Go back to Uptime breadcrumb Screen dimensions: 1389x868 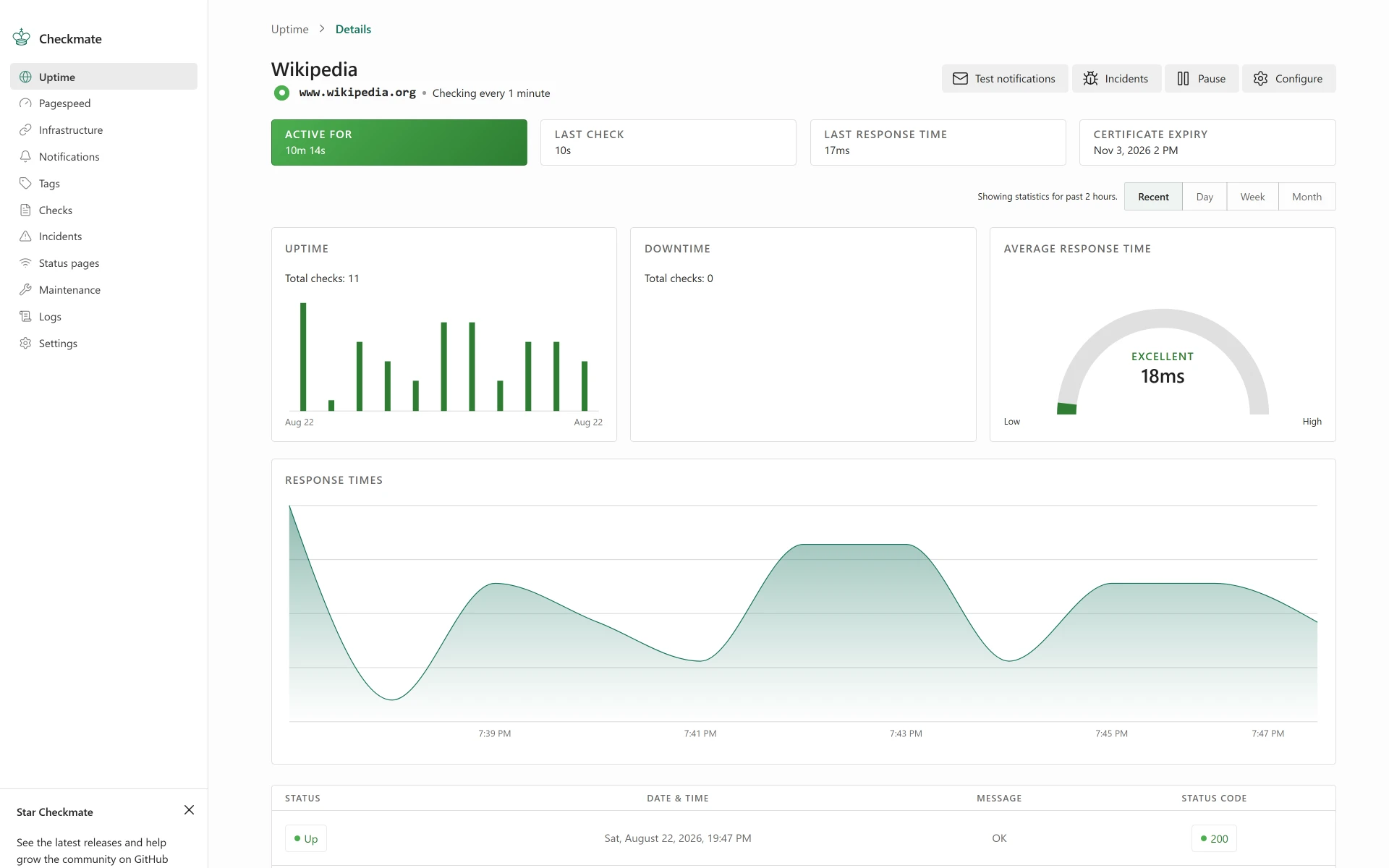(289, 29)
